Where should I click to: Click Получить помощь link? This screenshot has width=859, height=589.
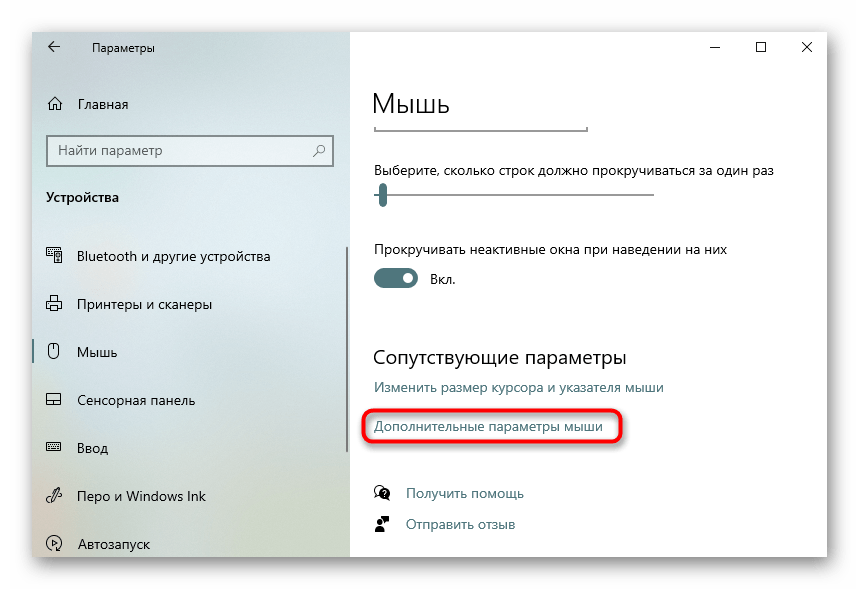click(464, 493)
